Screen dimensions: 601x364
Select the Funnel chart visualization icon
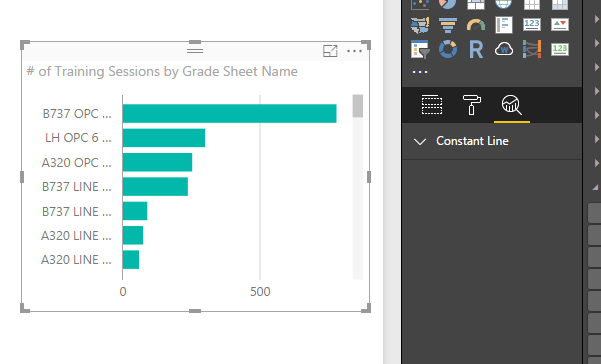click(x=448, y=25)
